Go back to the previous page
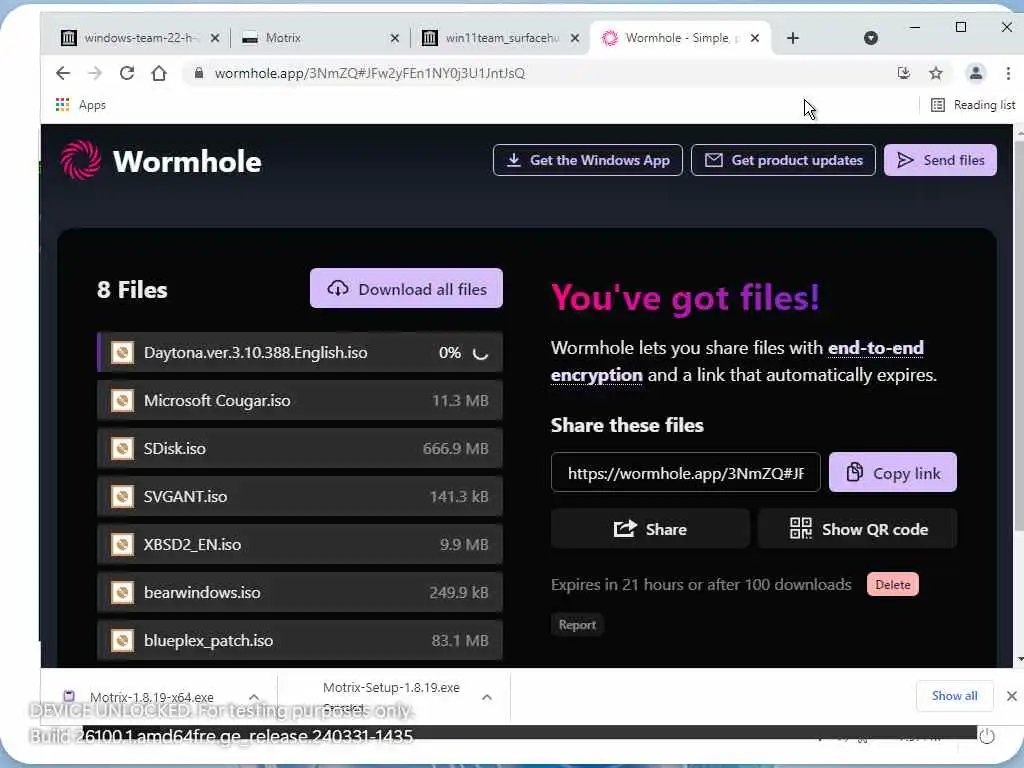The image size is (1024, 768). tap(63, 73)
